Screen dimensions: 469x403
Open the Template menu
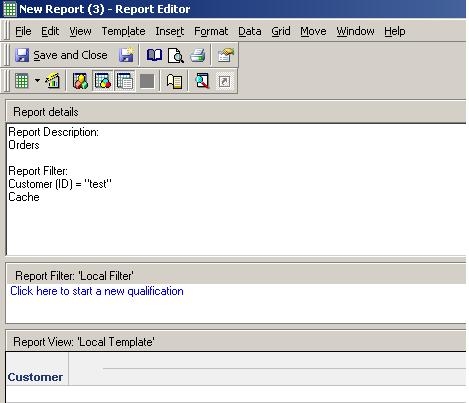point(123,31)
